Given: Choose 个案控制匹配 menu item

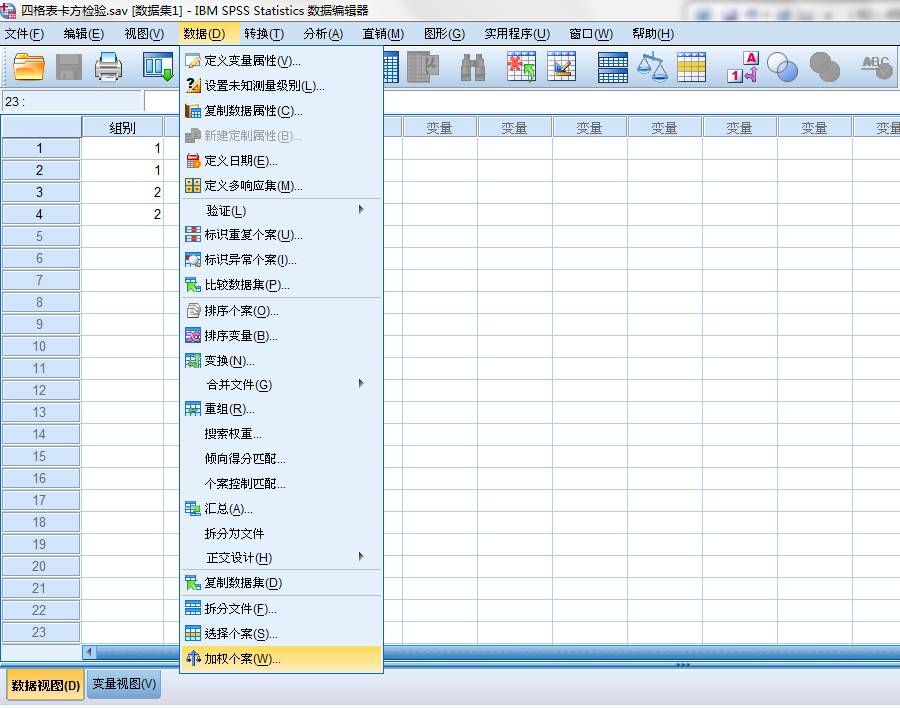Looking at the screenshot, I should [x=281, y=483].
